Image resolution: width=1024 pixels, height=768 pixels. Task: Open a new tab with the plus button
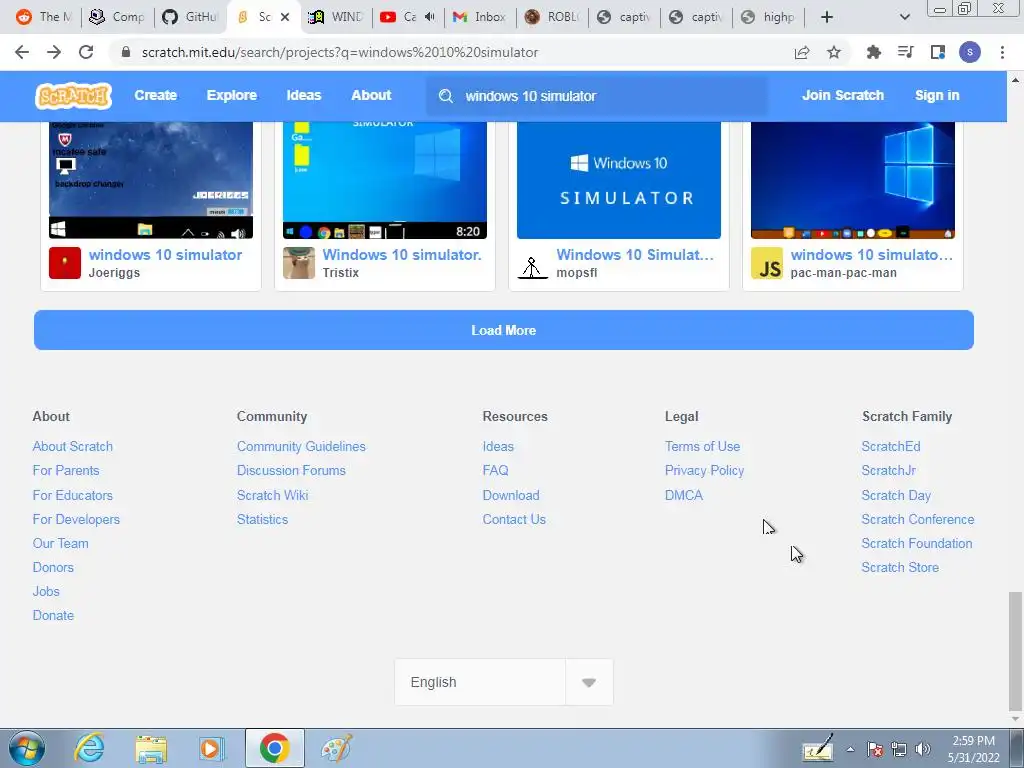tap(827, 17)
